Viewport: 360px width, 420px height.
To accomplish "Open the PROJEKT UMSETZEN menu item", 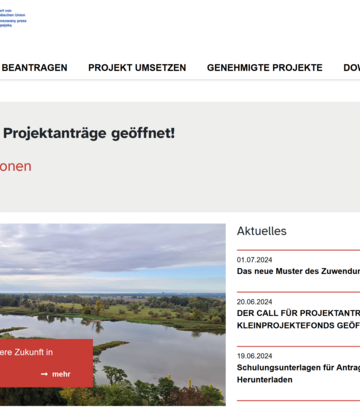I will point(137,68).
